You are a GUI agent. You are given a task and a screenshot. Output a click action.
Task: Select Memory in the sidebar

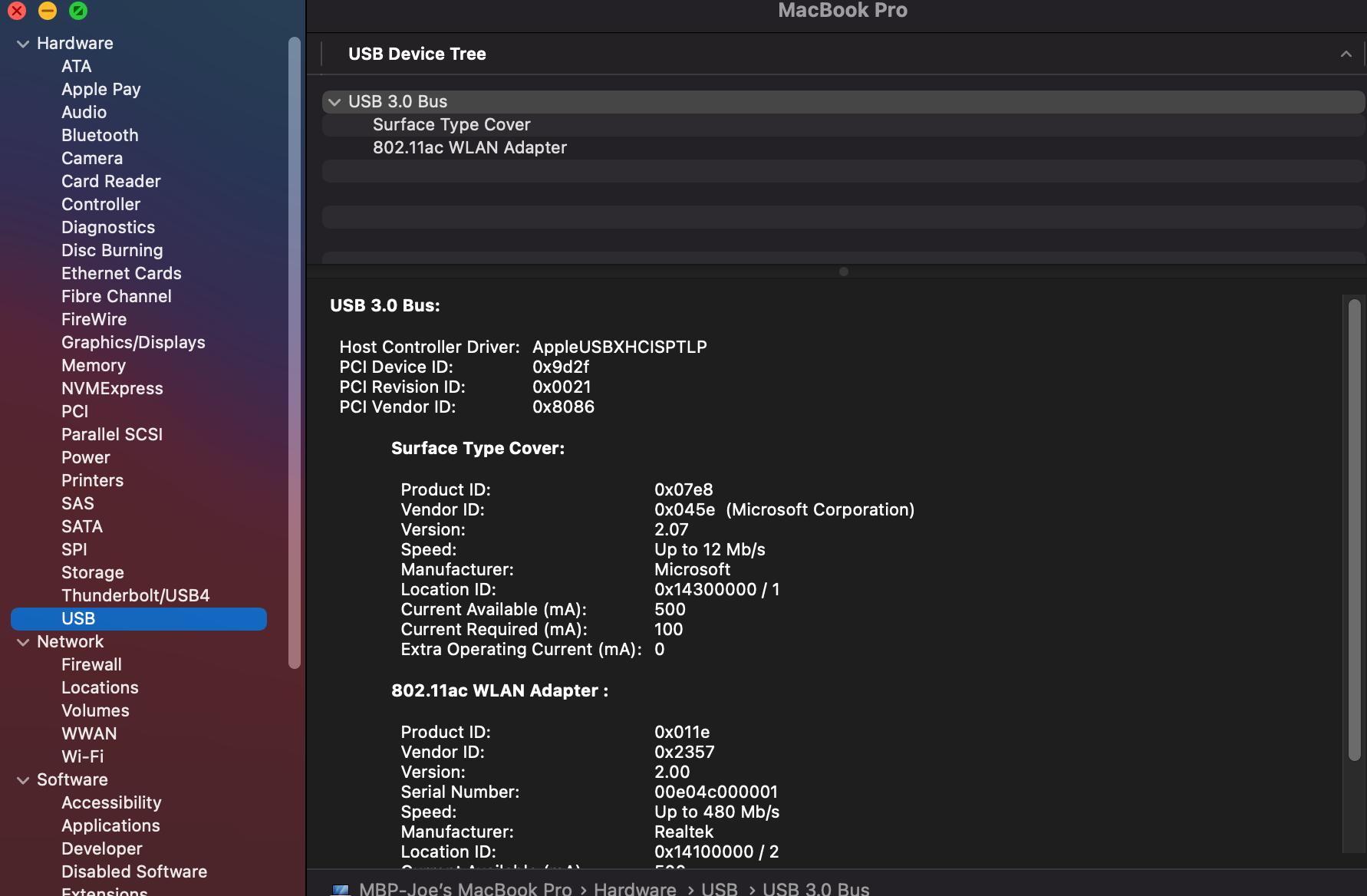click(94, 365)
